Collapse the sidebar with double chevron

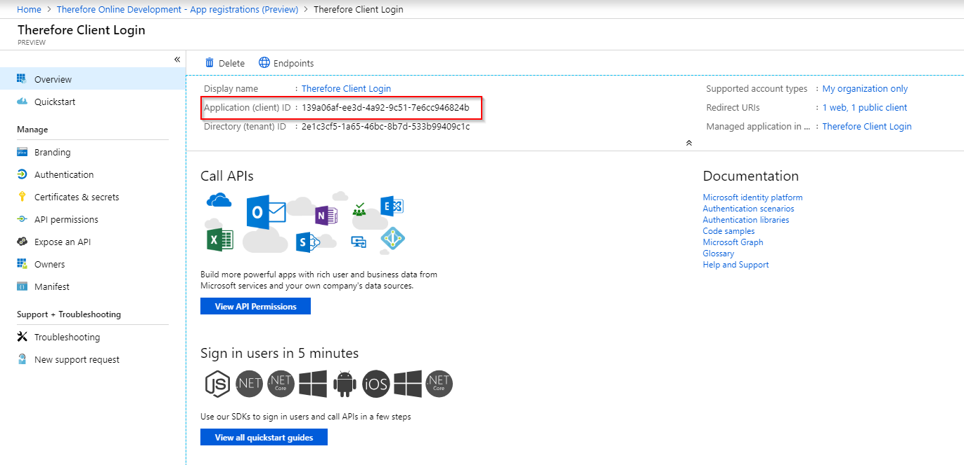[x=177, y=60]
